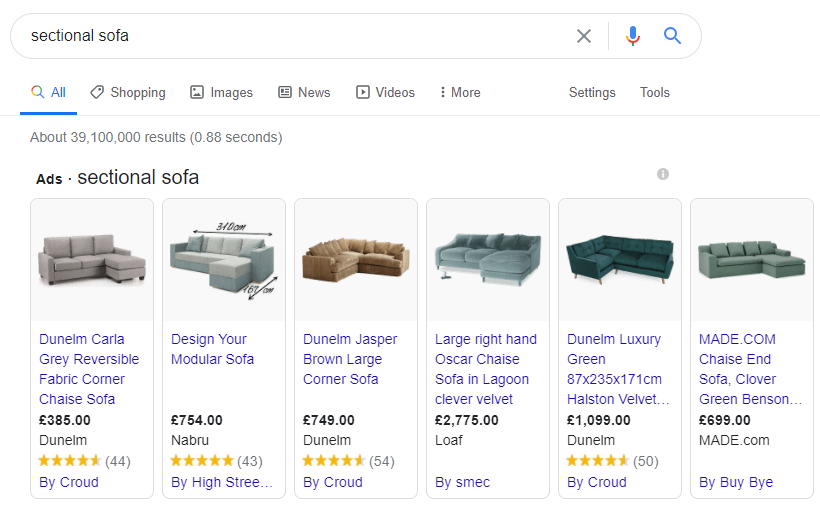This screenshot has width=820, height=515.
Task: Open search Tools
Action: pos(655,93)
